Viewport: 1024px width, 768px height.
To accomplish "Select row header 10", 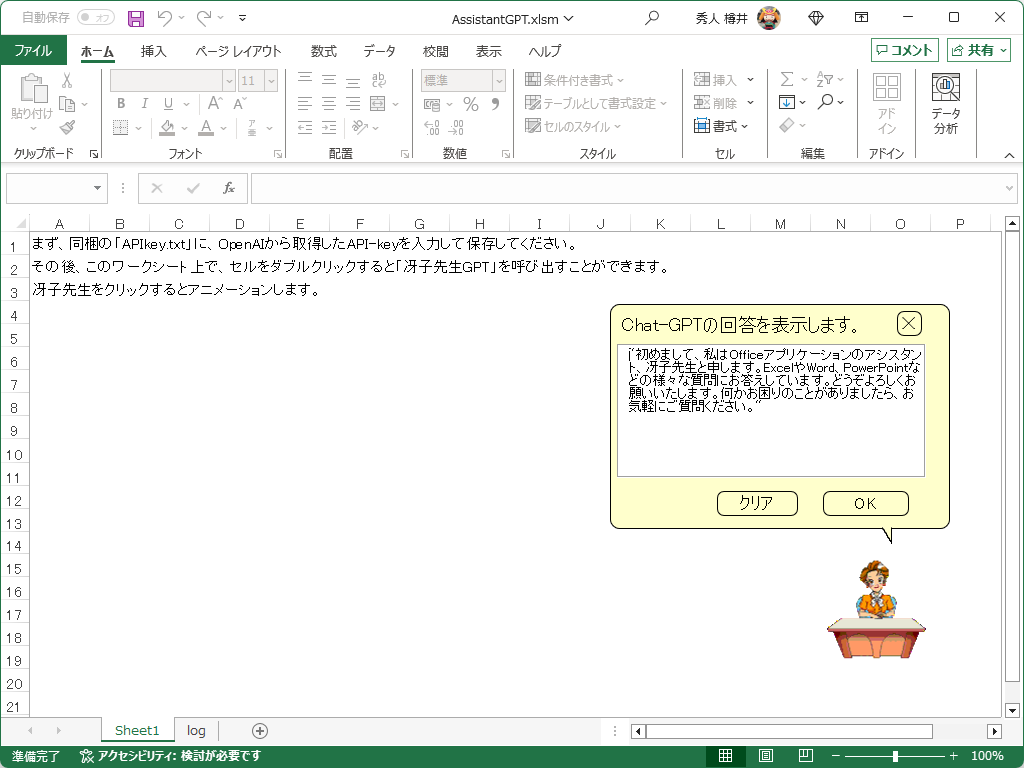I will coord(14,455).
